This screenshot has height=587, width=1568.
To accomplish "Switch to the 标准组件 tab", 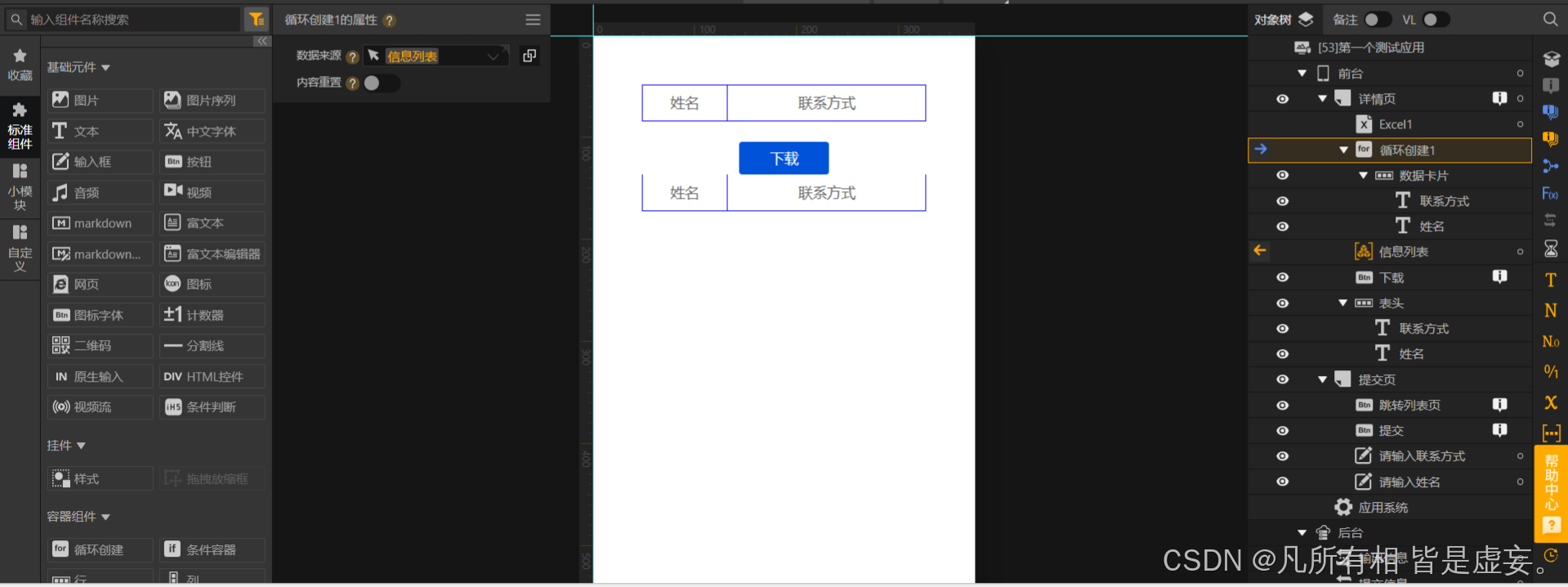I will [x=20, y=126].
